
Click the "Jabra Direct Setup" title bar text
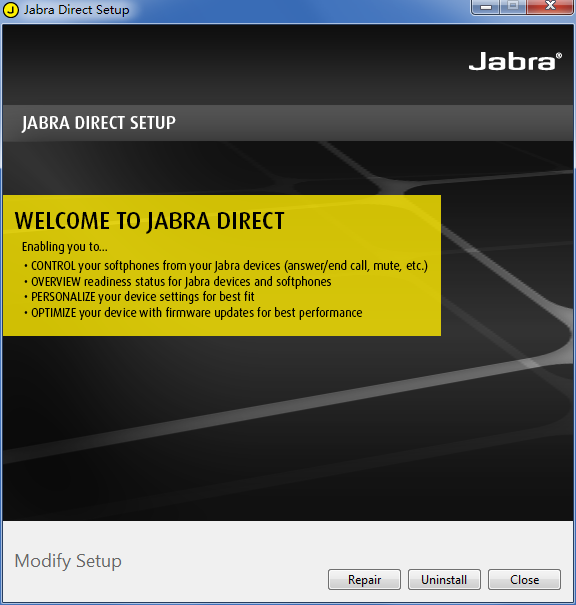(x=76, y=10)
